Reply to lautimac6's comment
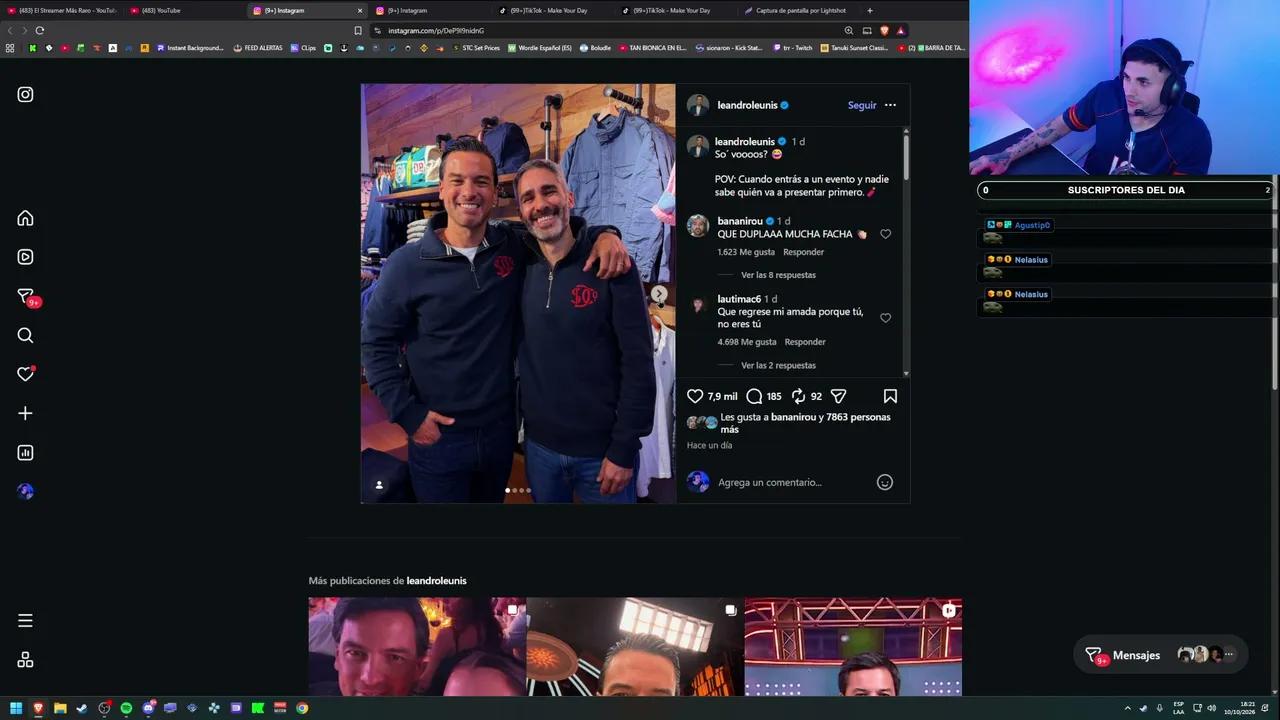This screenshot has width=1280, height=720. pyautogui.click(x=805, y=342)
